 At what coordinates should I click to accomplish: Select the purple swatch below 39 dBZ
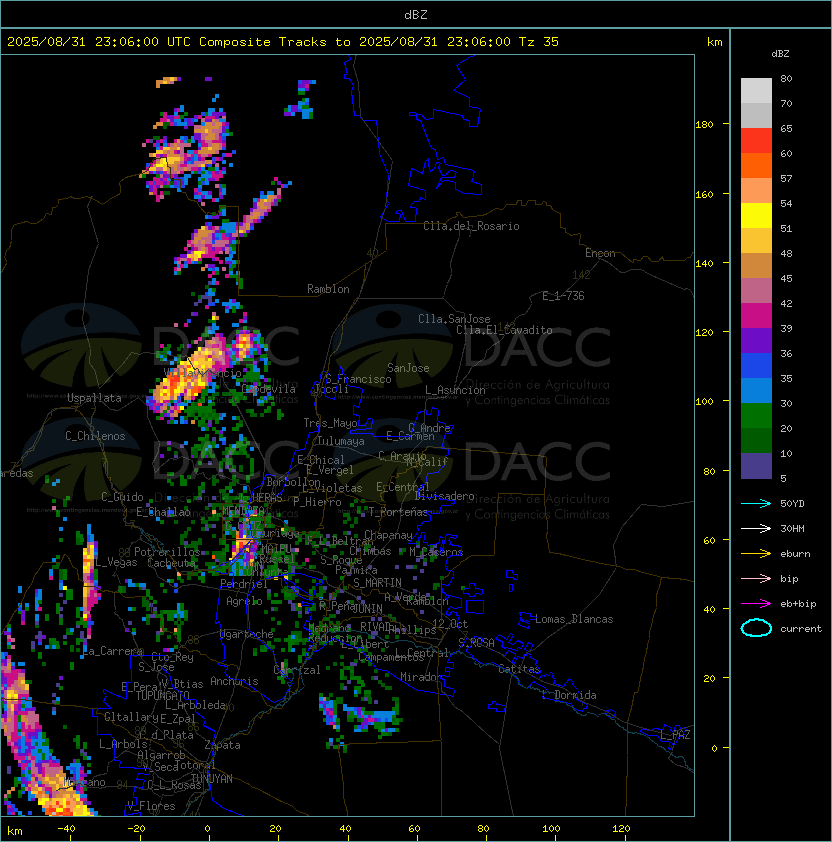756,340
